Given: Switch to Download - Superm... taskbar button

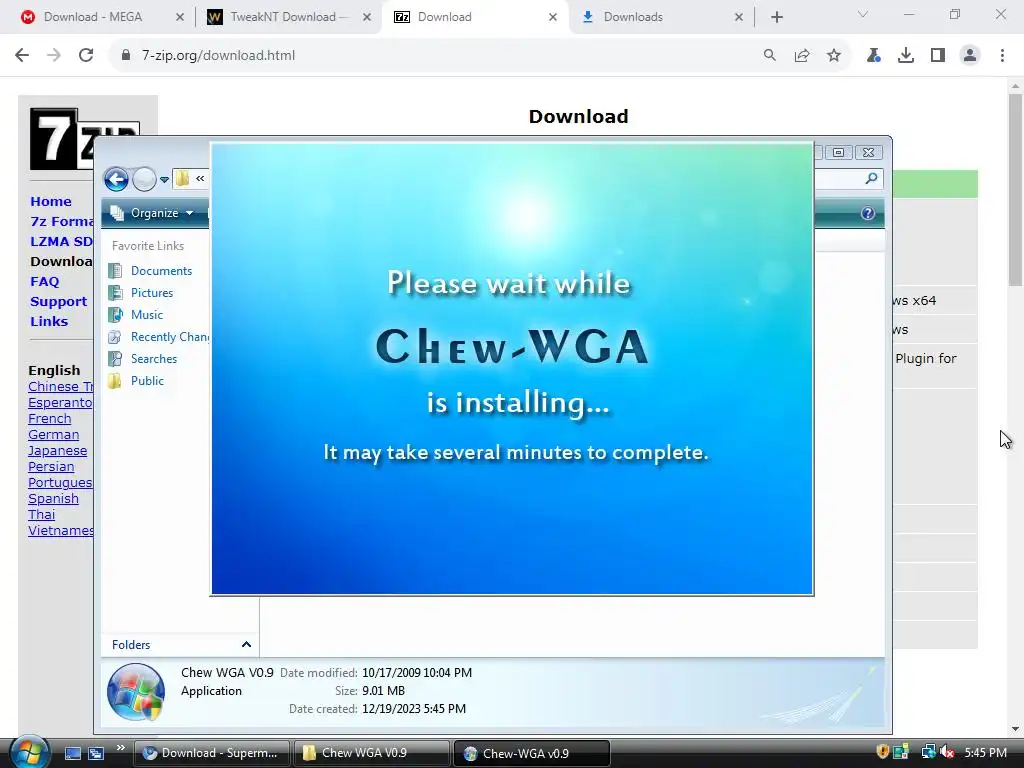Looking at the screenshot, I should click(x=212, y=753).
